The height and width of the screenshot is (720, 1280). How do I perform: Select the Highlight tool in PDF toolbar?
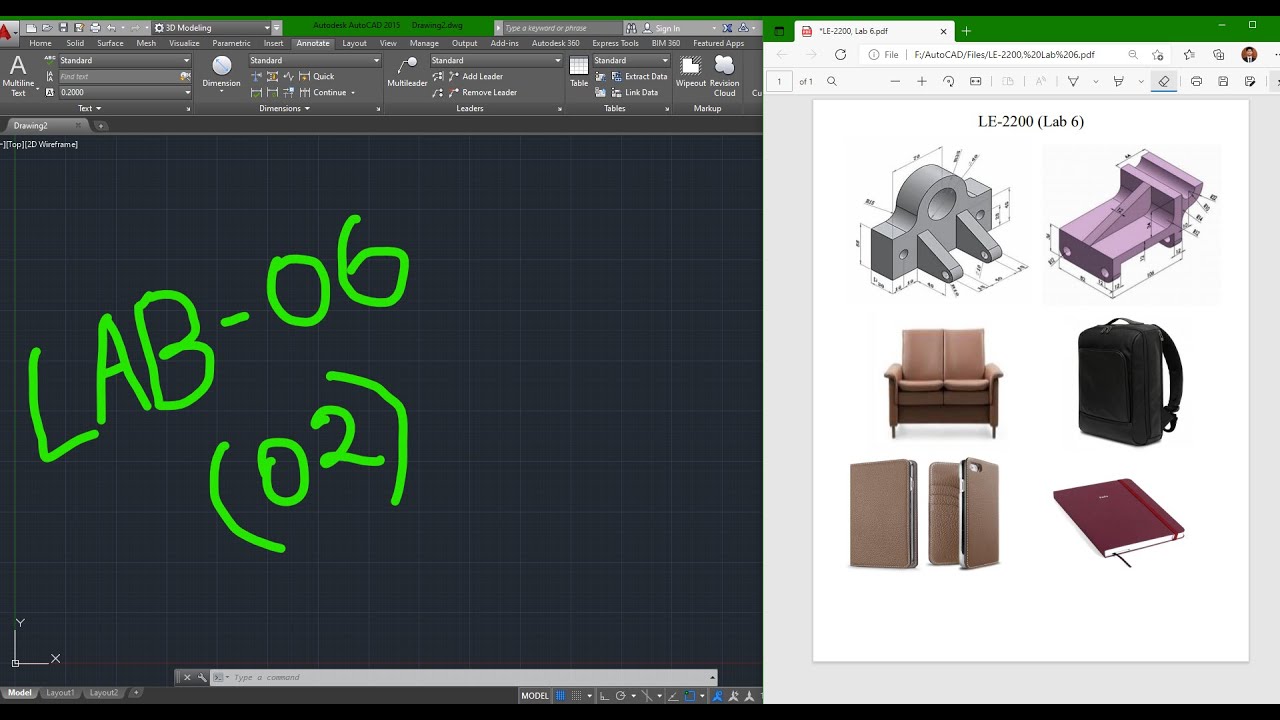coord(1118,81)
